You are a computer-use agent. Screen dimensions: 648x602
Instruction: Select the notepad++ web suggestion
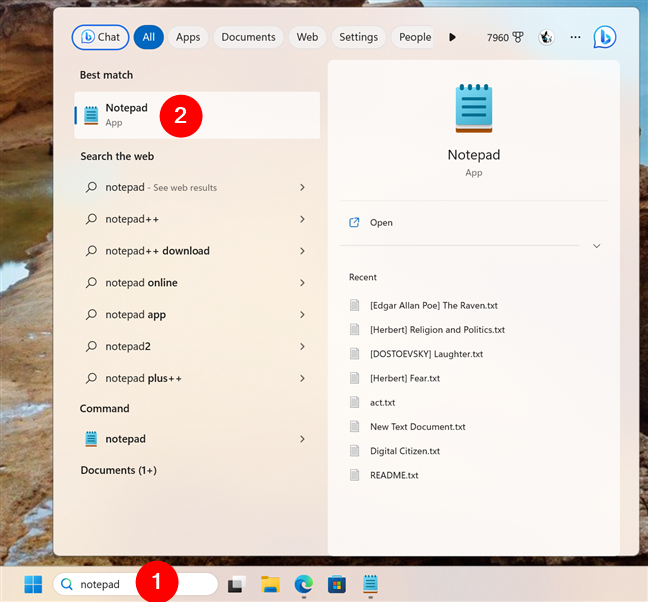(x=197, y=219)
